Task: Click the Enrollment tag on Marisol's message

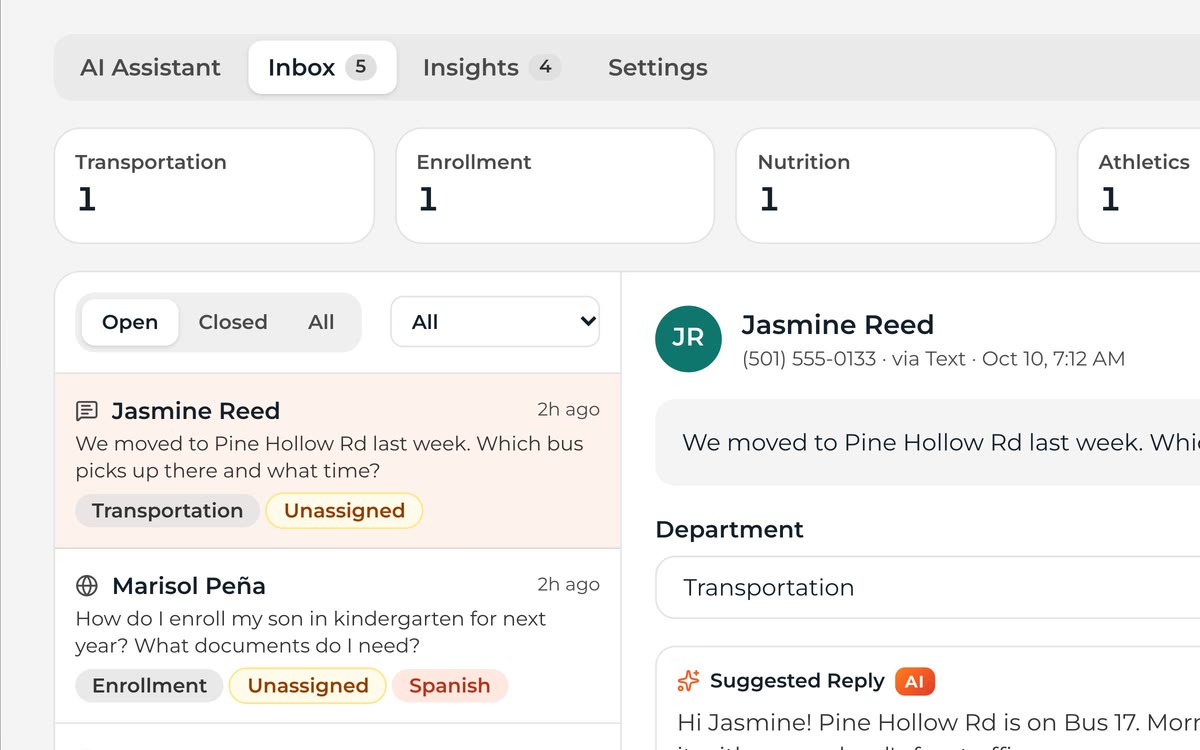Action: click(x=149, y=686)
